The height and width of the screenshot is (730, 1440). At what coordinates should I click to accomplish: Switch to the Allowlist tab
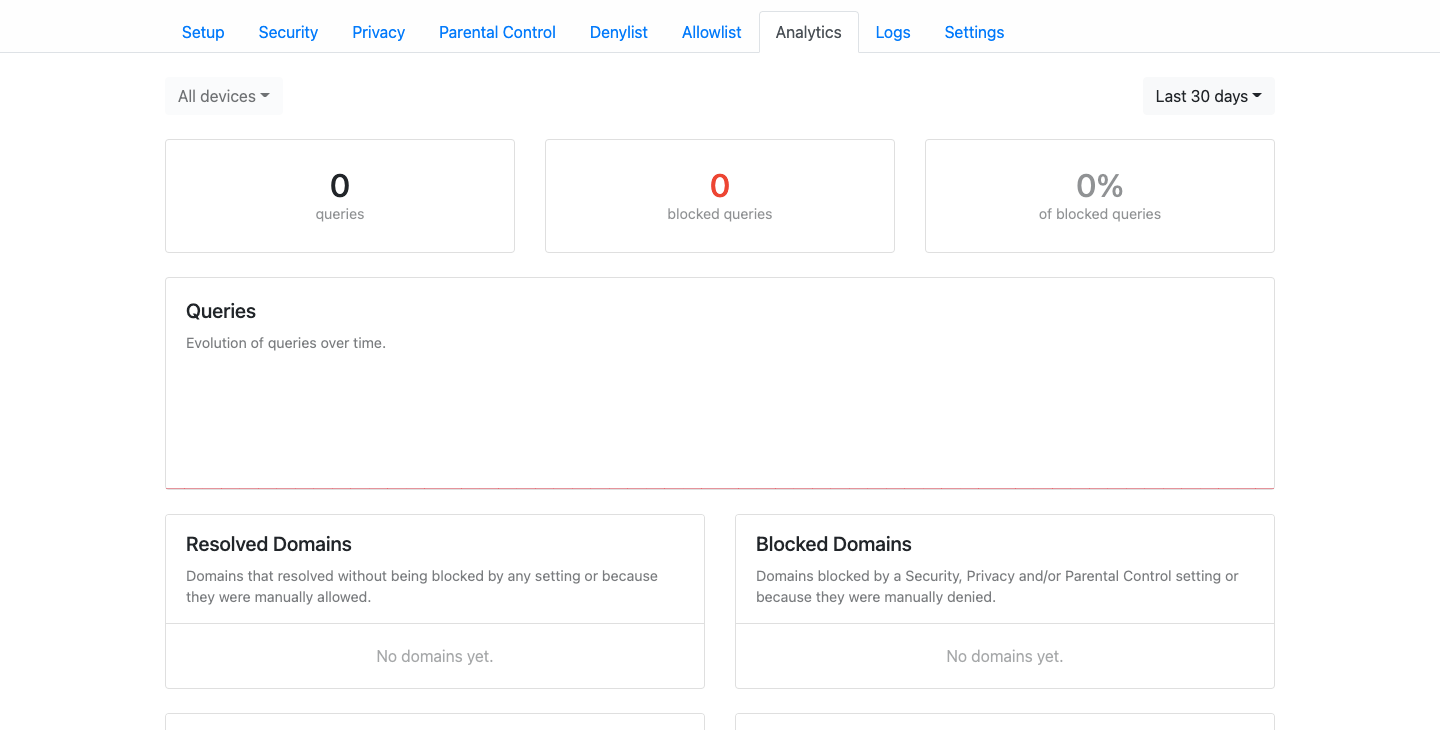click(x=711, y=32)
